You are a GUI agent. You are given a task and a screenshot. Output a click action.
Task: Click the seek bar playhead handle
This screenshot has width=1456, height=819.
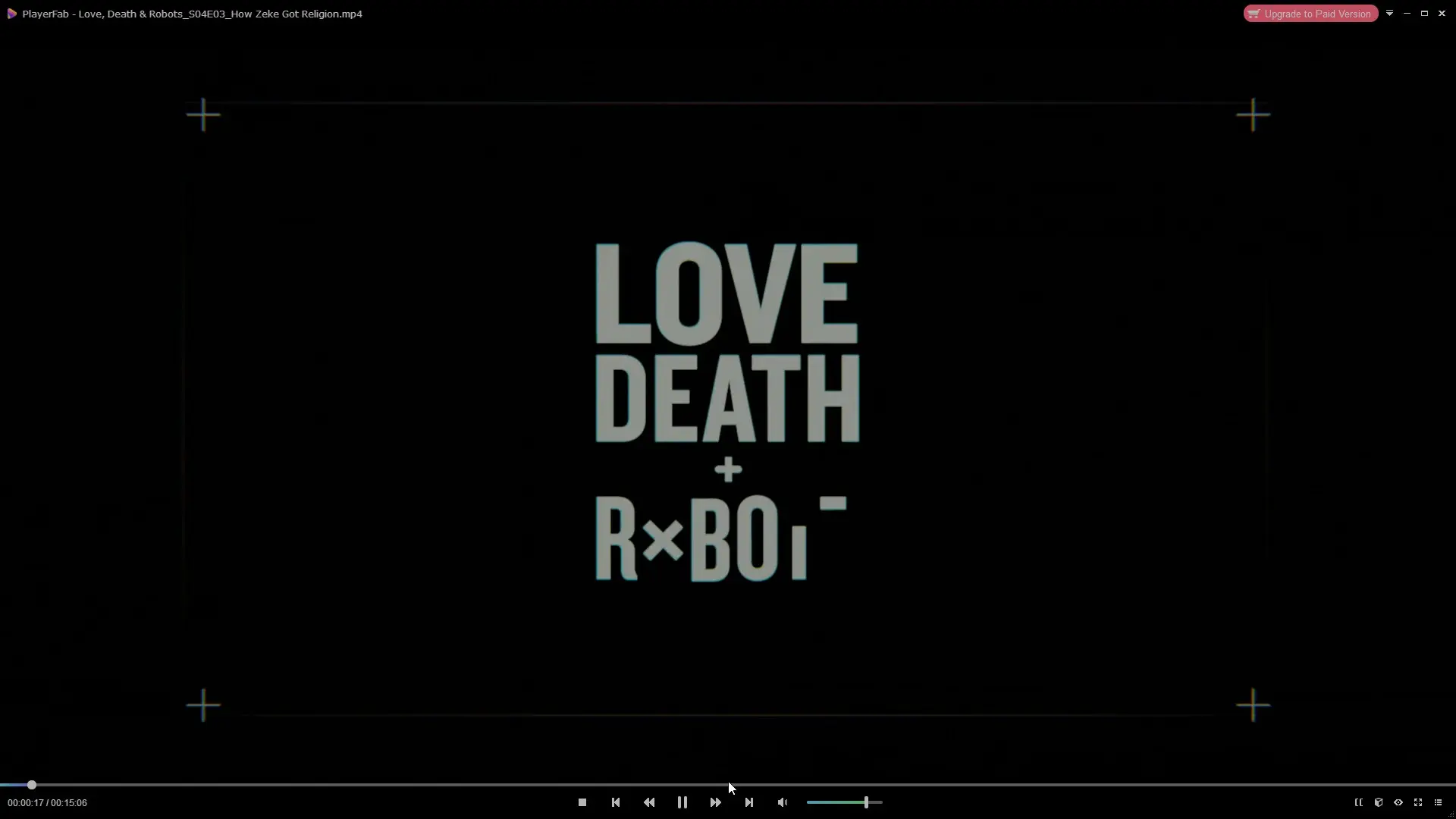[x=32, y=785]
